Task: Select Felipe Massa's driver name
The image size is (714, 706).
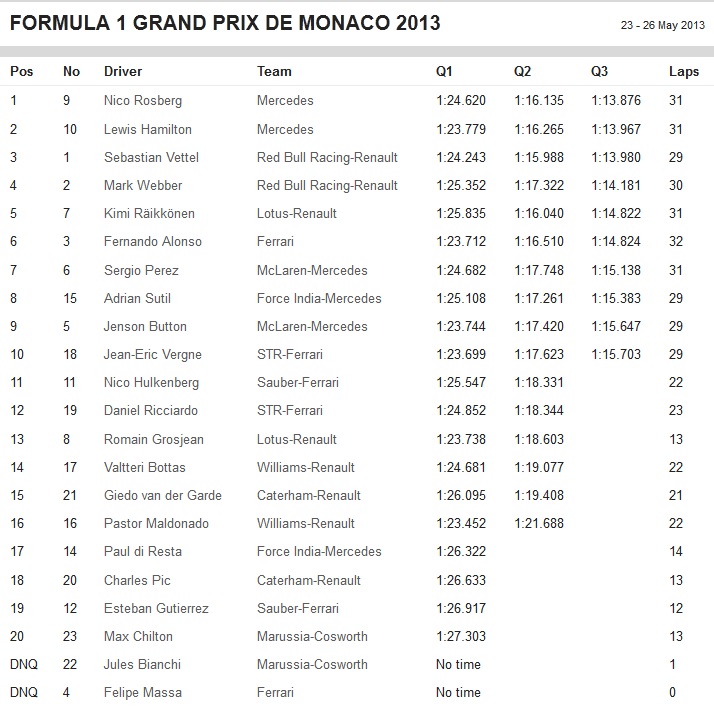Action: point(143,692)
